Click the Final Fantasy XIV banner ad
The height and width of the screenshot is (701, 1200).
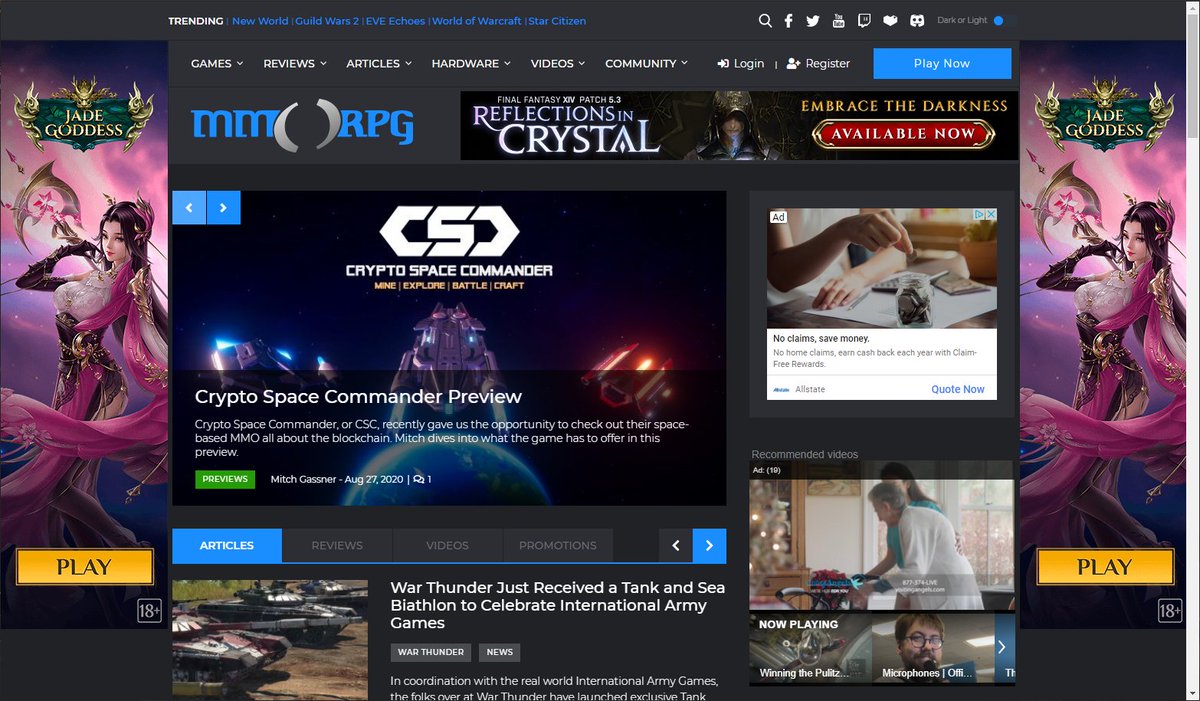click(739, 126)
